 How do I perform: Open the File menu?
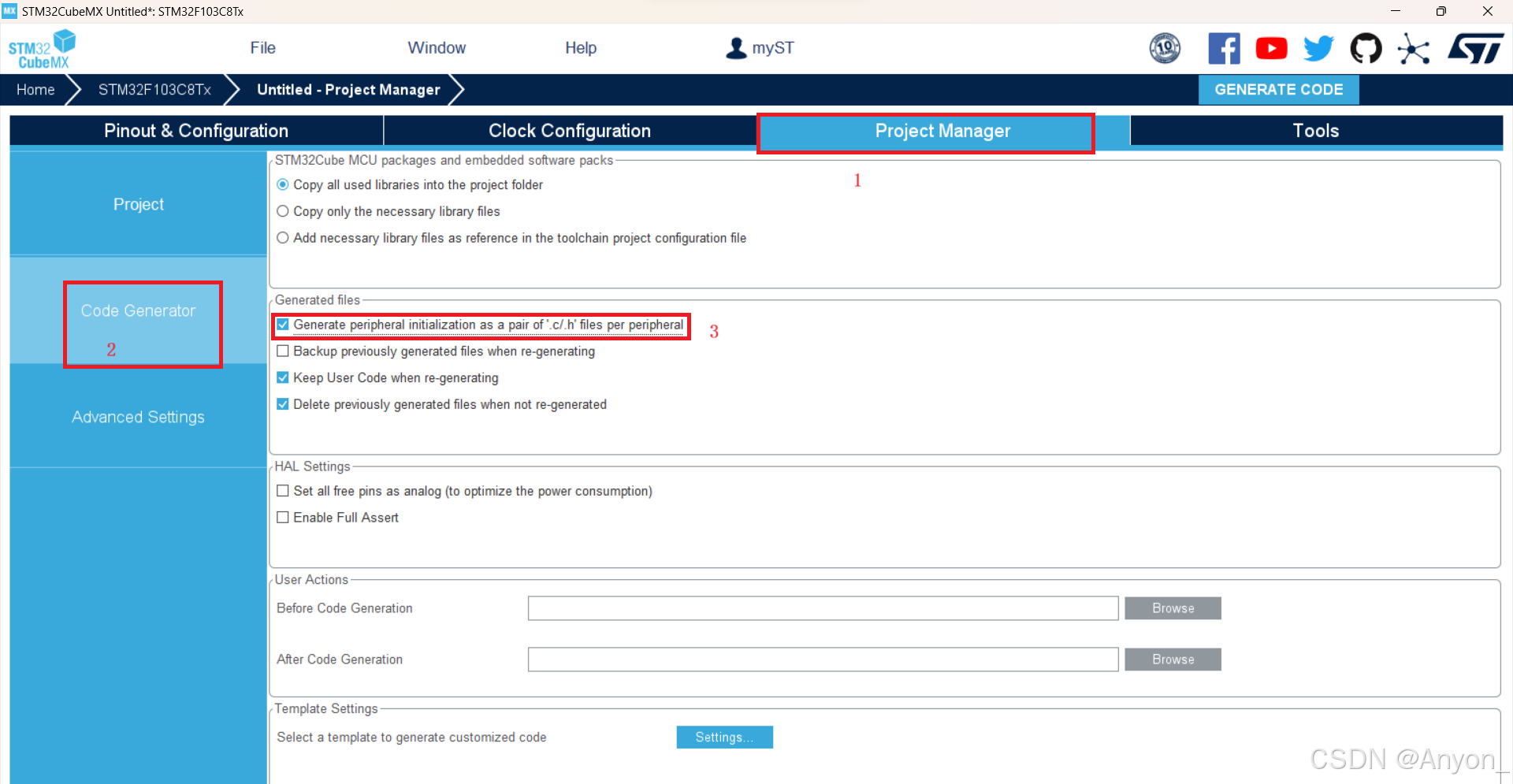[x=262, y=48]
